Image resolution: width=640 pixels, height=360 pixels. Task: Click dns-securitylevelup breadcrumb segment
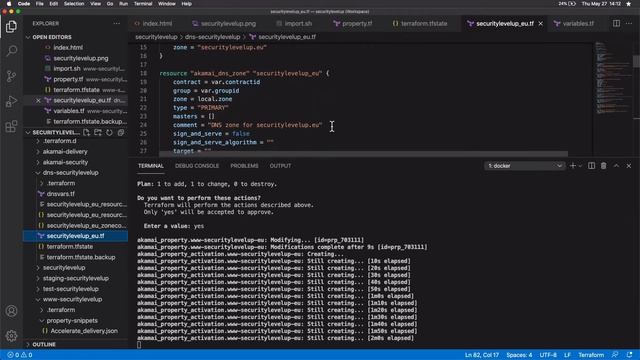pos(212,37)
